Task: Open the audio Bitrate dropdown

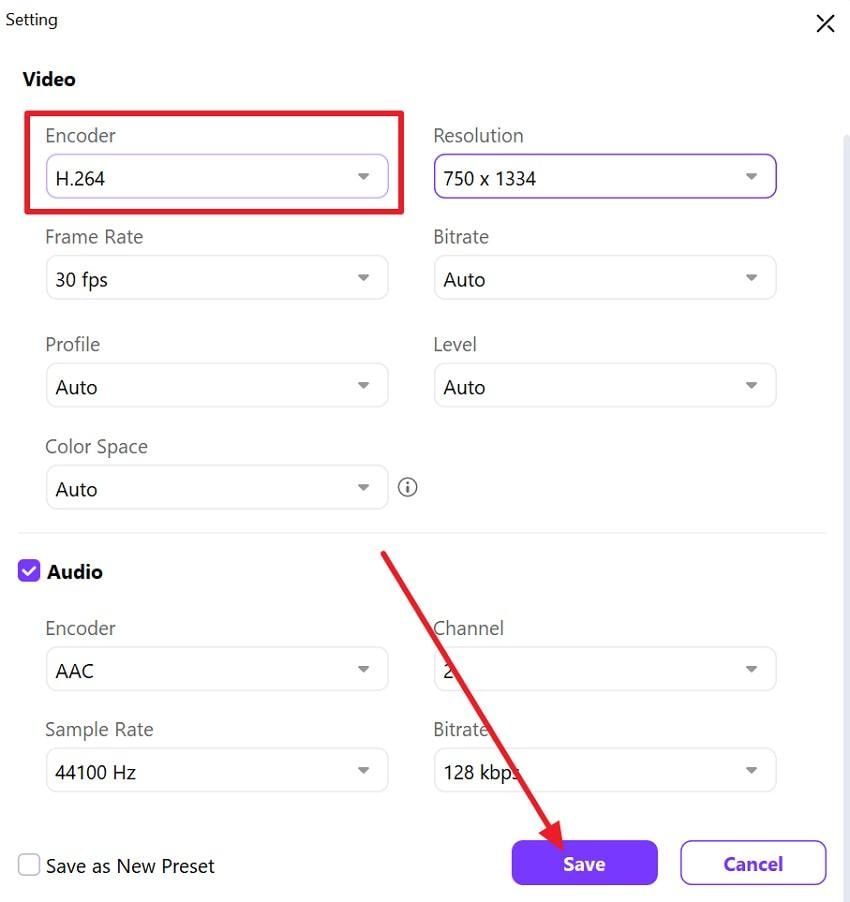Action: (751, 770)
